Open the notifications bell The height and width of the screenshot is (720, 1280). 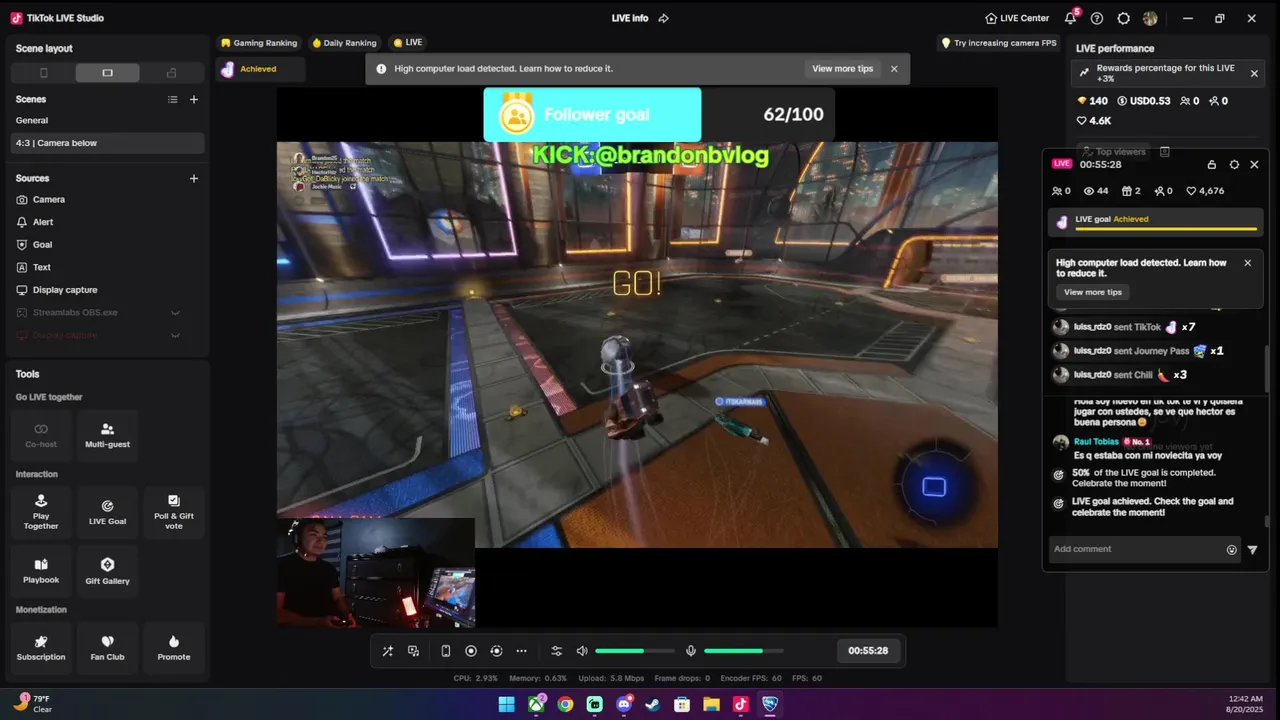click(1071, 18)
